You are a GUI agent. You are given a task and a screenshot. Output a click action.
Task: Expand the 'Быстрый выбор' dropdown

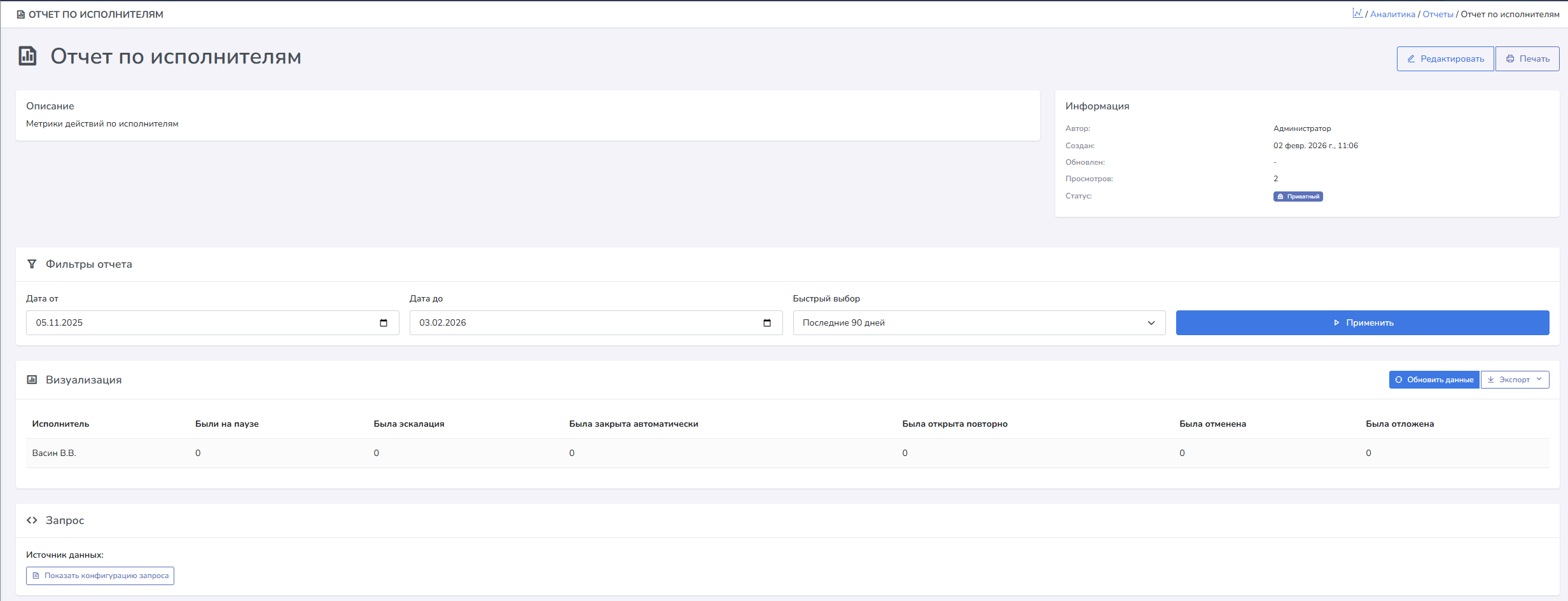(979, 323)
